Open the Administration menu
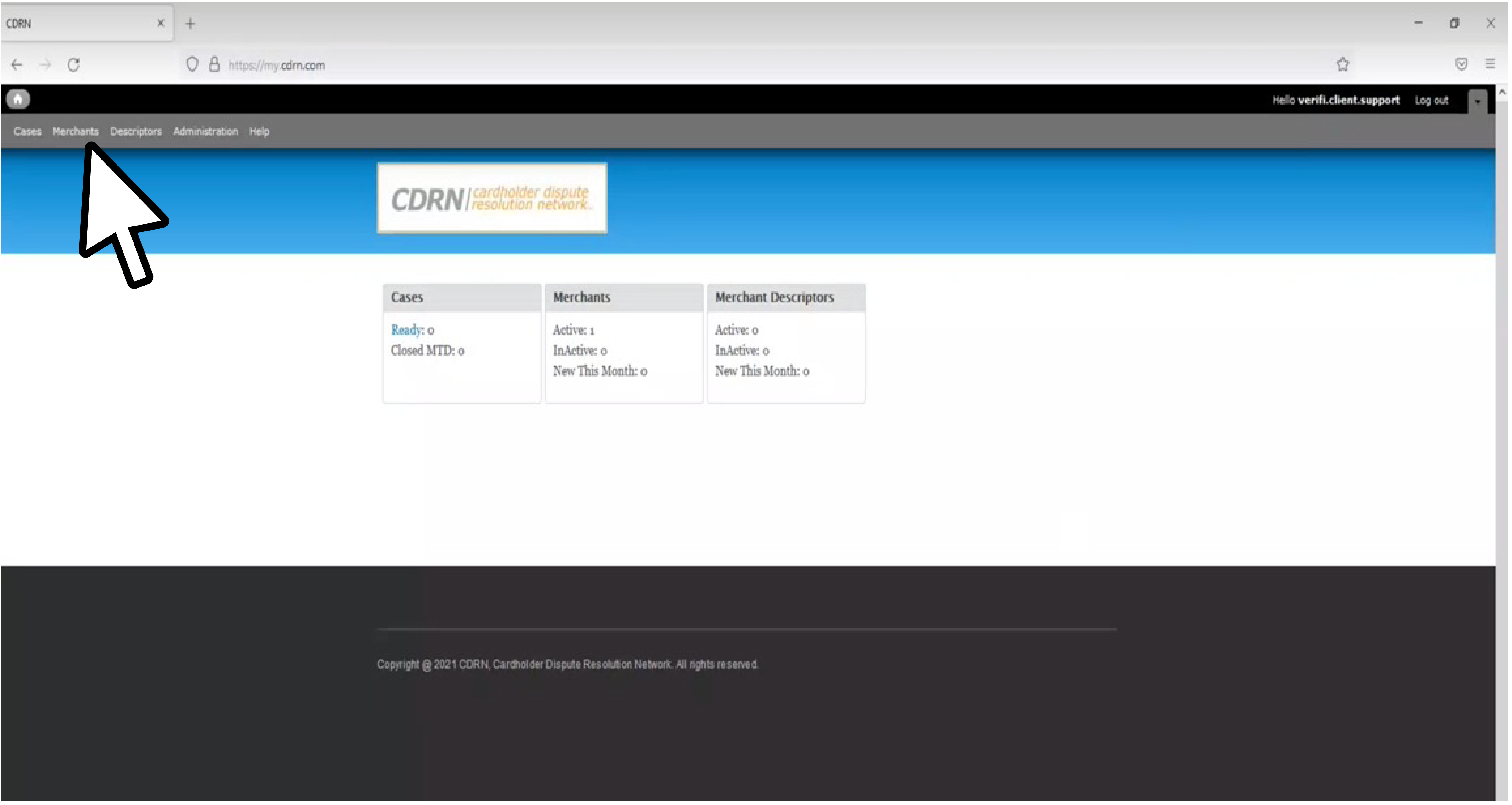The image size is (1512, 805). [205, 131]
